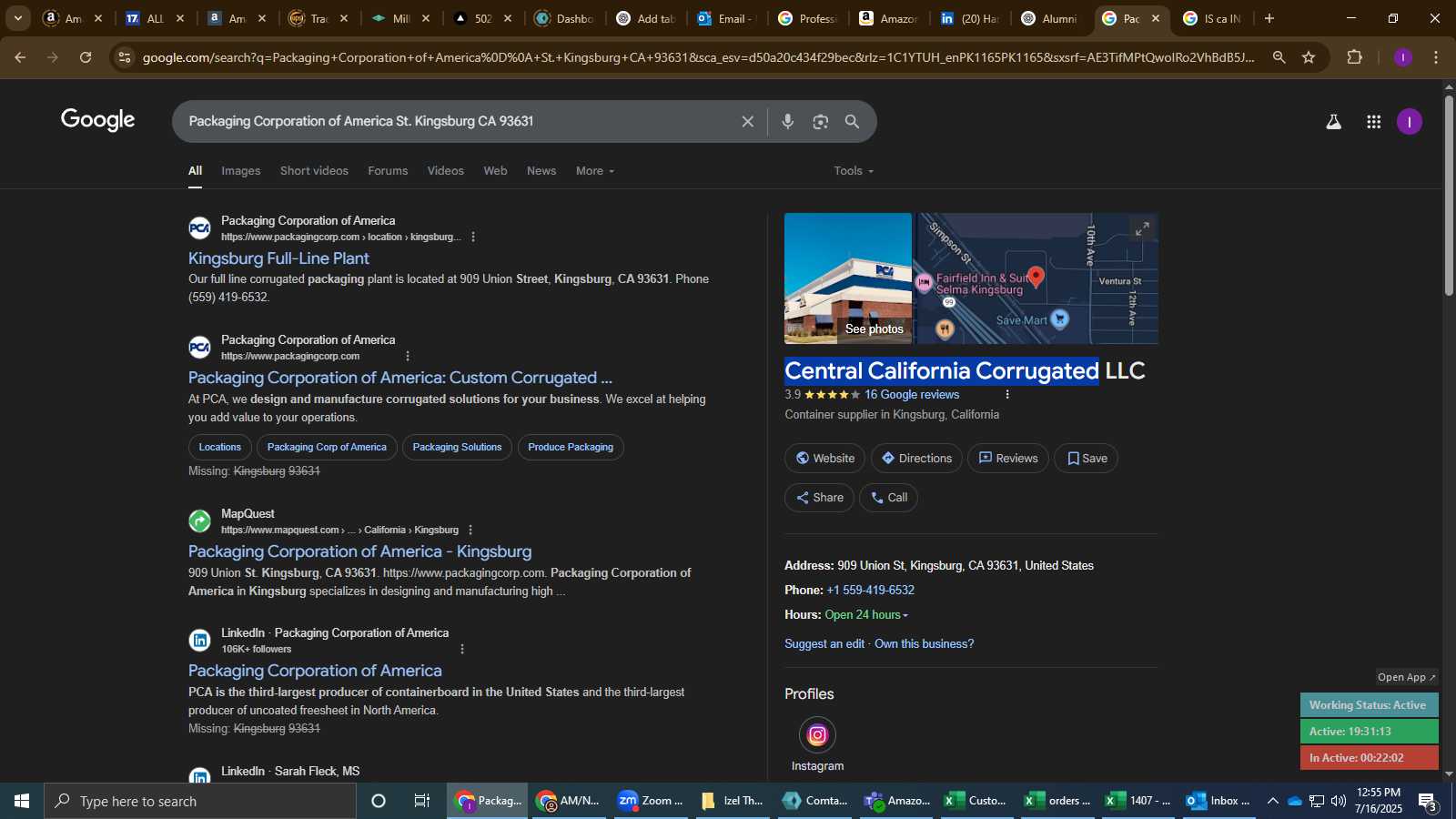Clear the search box text
The image size is (1456, 819).
[747, 122]
